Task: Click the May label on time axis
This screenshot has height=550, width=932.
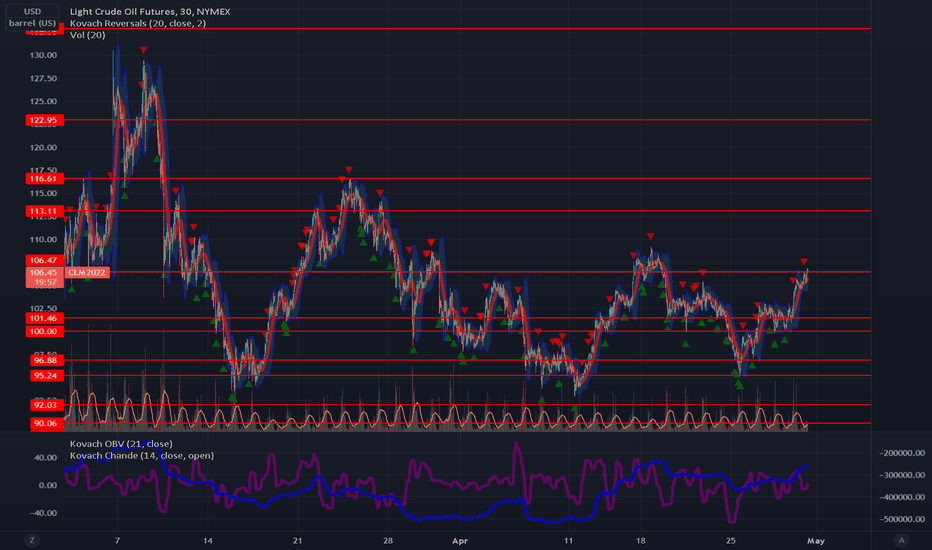Action: point(816,540)
